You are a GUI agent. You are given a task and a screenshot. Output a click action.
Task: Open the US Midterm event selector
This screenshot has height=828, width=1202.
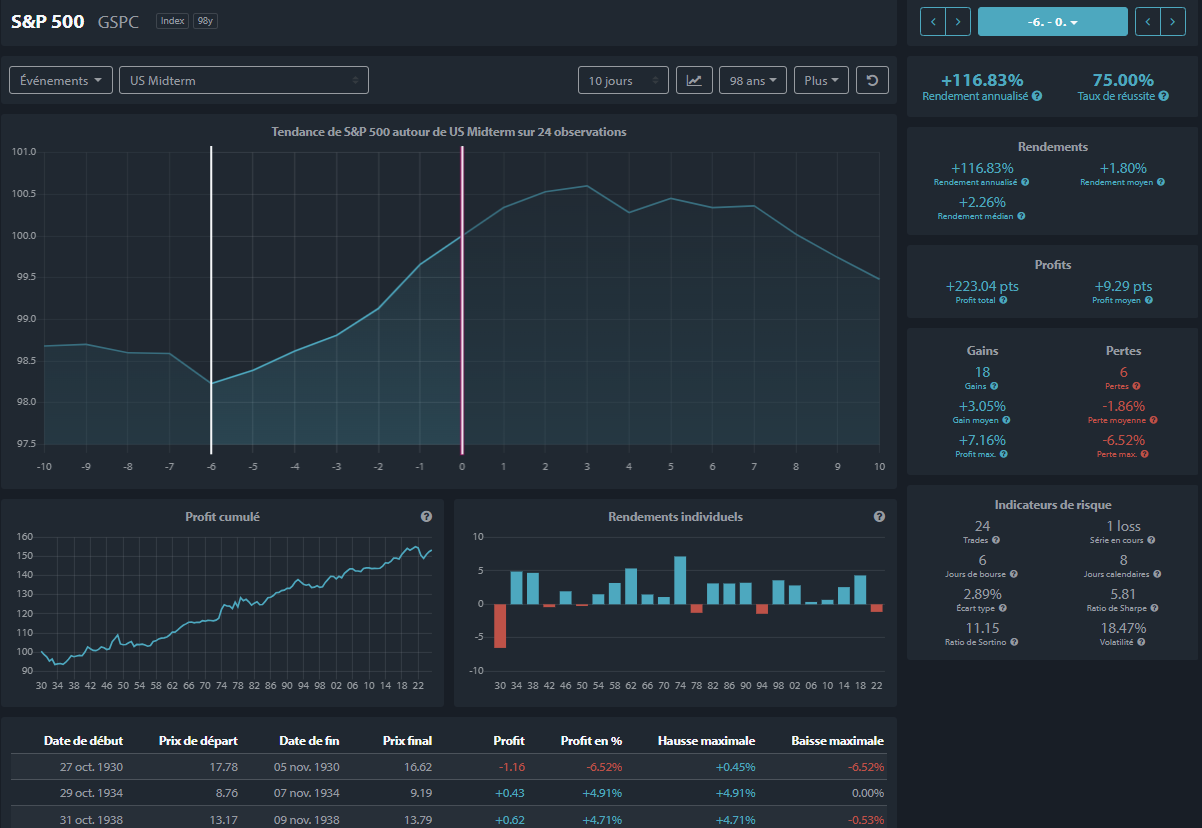click(x=244, y=80)
